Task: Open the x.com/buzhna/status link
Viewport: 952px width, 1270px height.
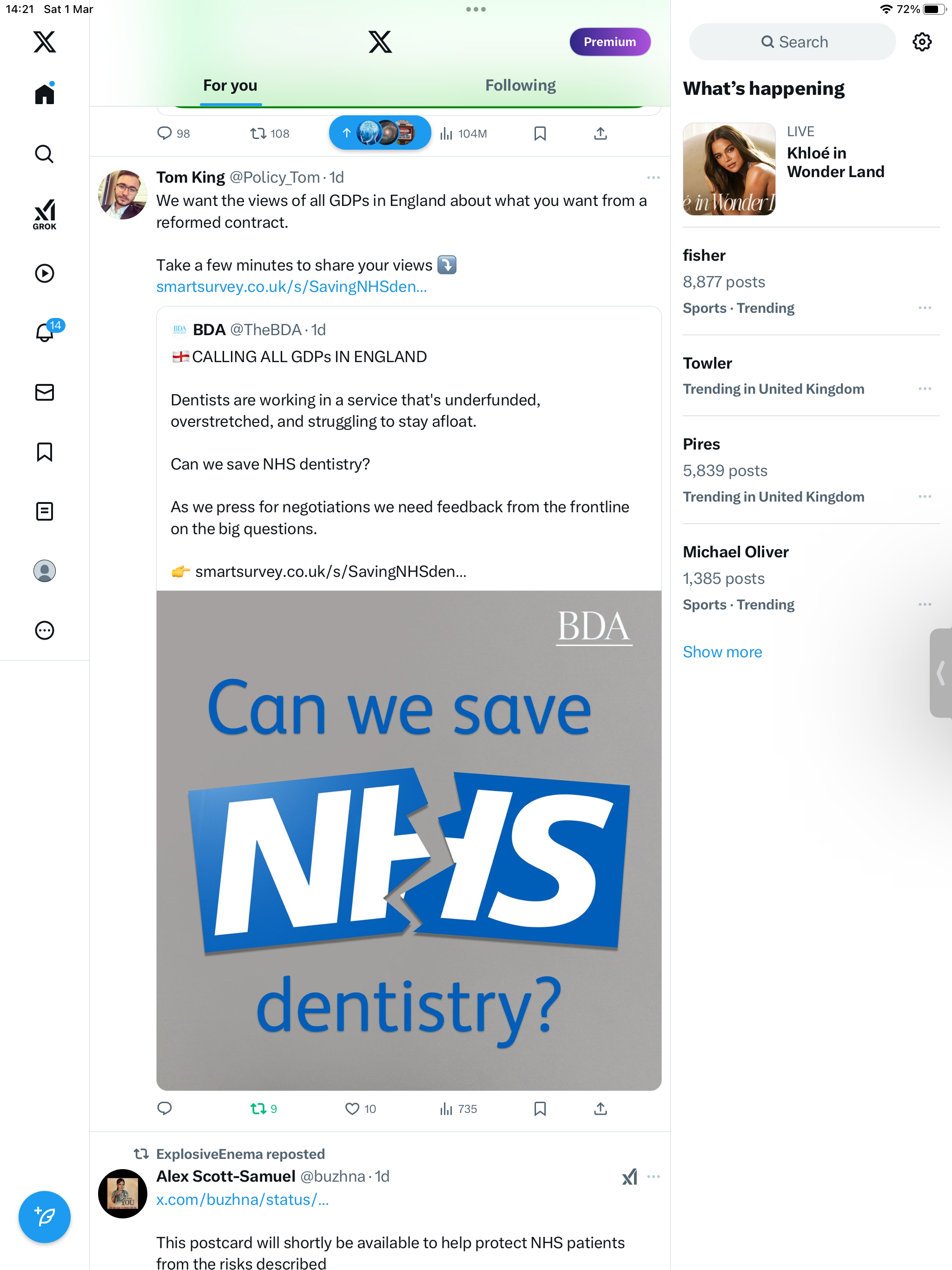Action: (242, 1199)
